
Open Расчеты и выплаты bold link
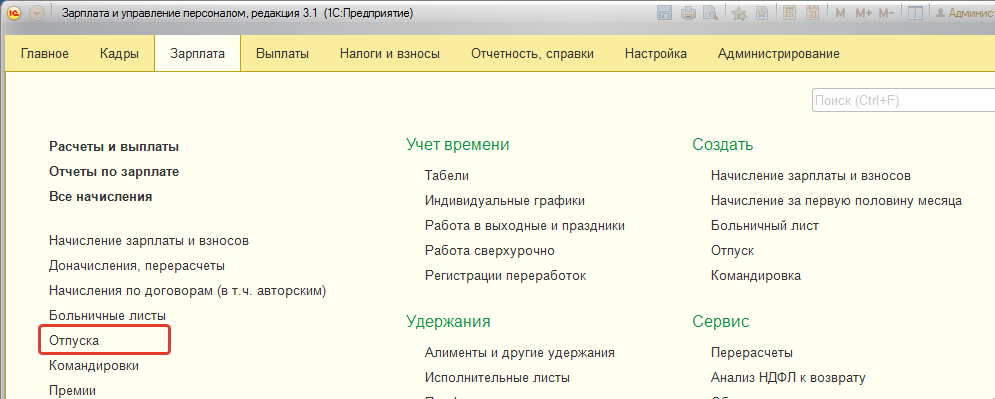coord(114,147)
